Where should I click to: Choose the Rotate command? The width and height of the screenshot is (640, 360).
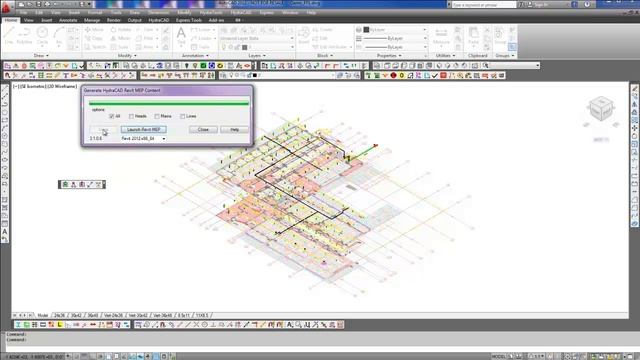(121, 30)
